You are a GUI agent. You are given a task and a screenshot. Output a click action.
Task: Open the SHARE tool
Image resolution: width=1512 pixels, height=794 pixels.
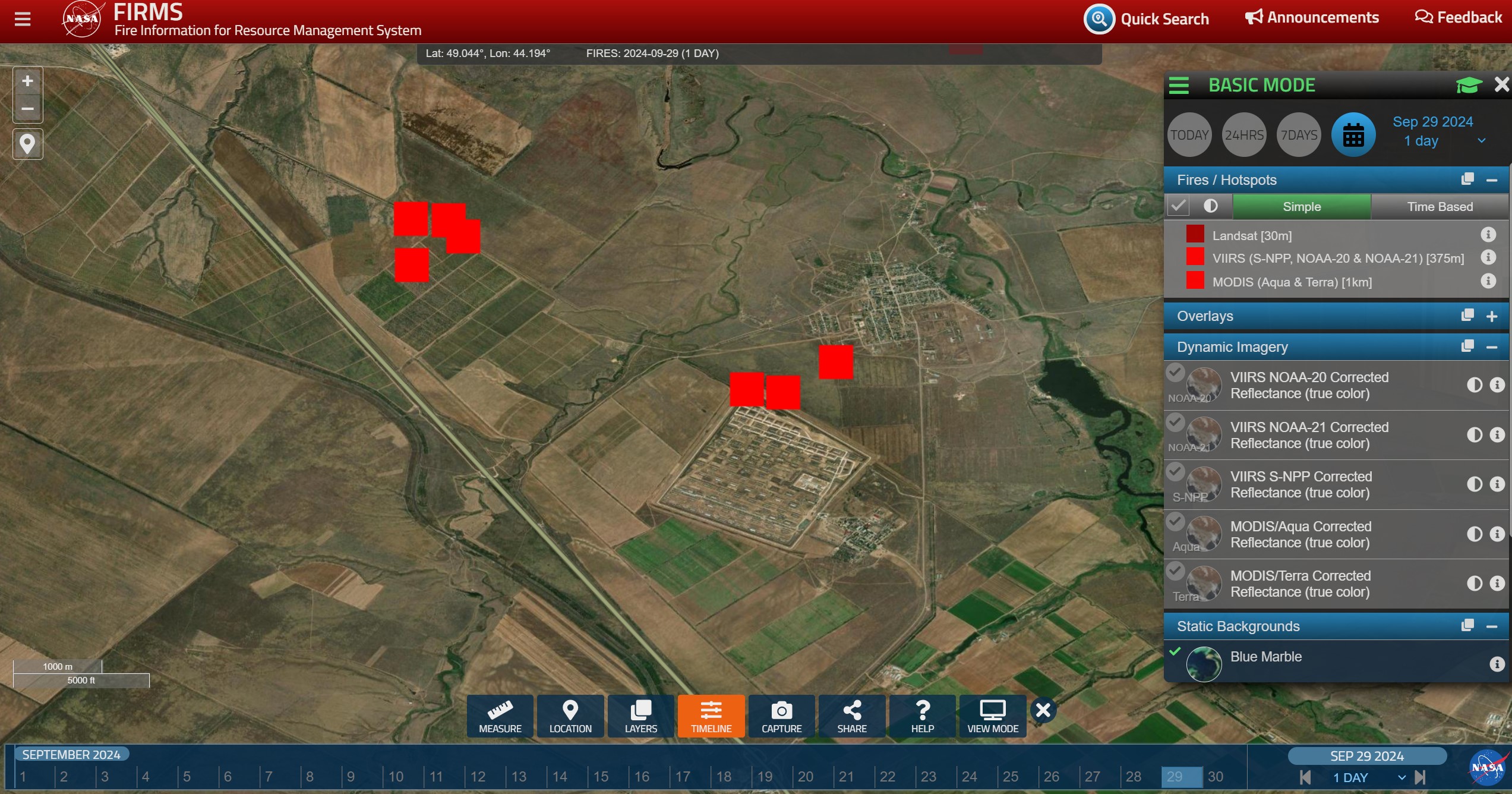(x=852, y=716)
